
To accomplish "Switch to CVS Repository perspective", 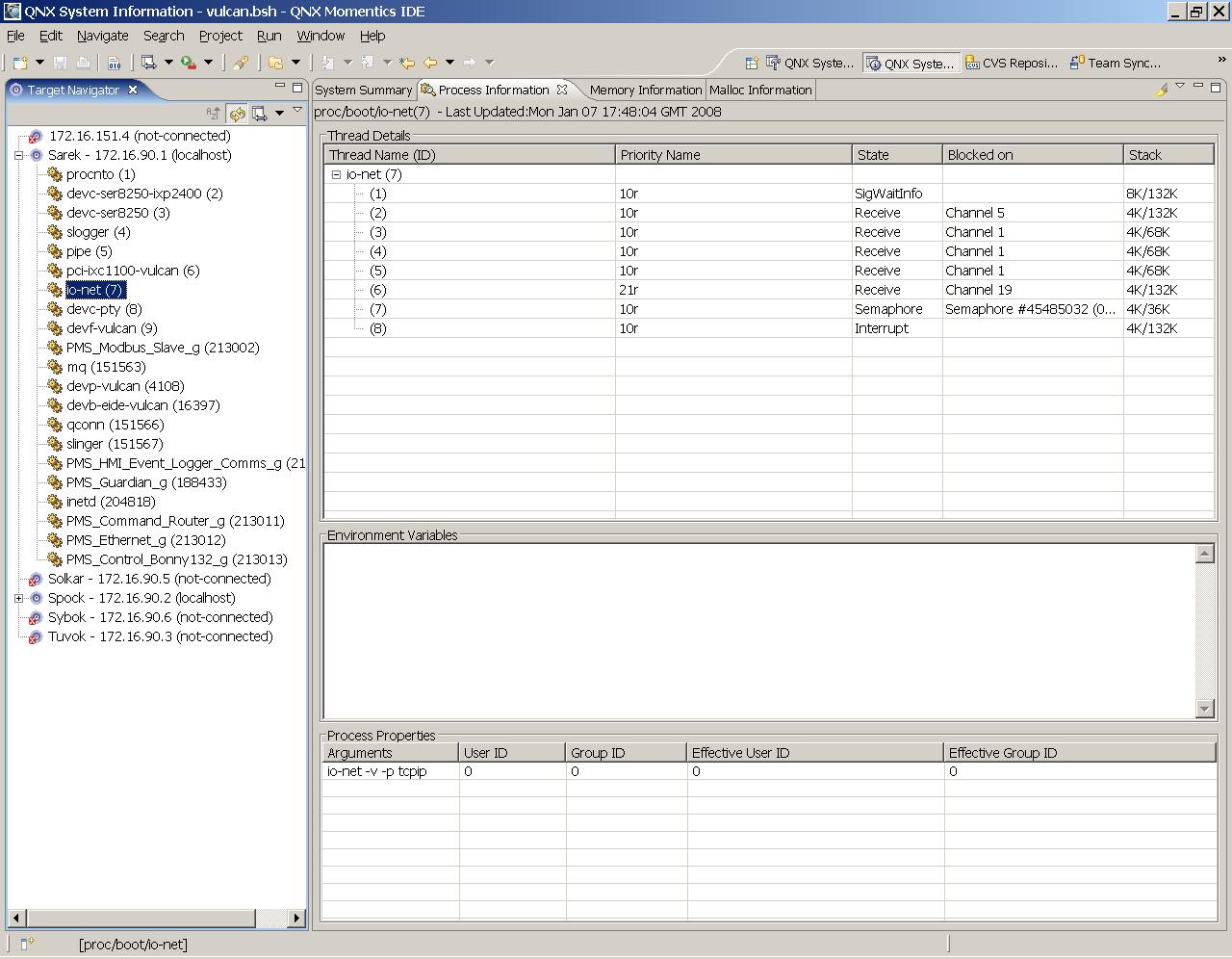I will (1012, 63).
